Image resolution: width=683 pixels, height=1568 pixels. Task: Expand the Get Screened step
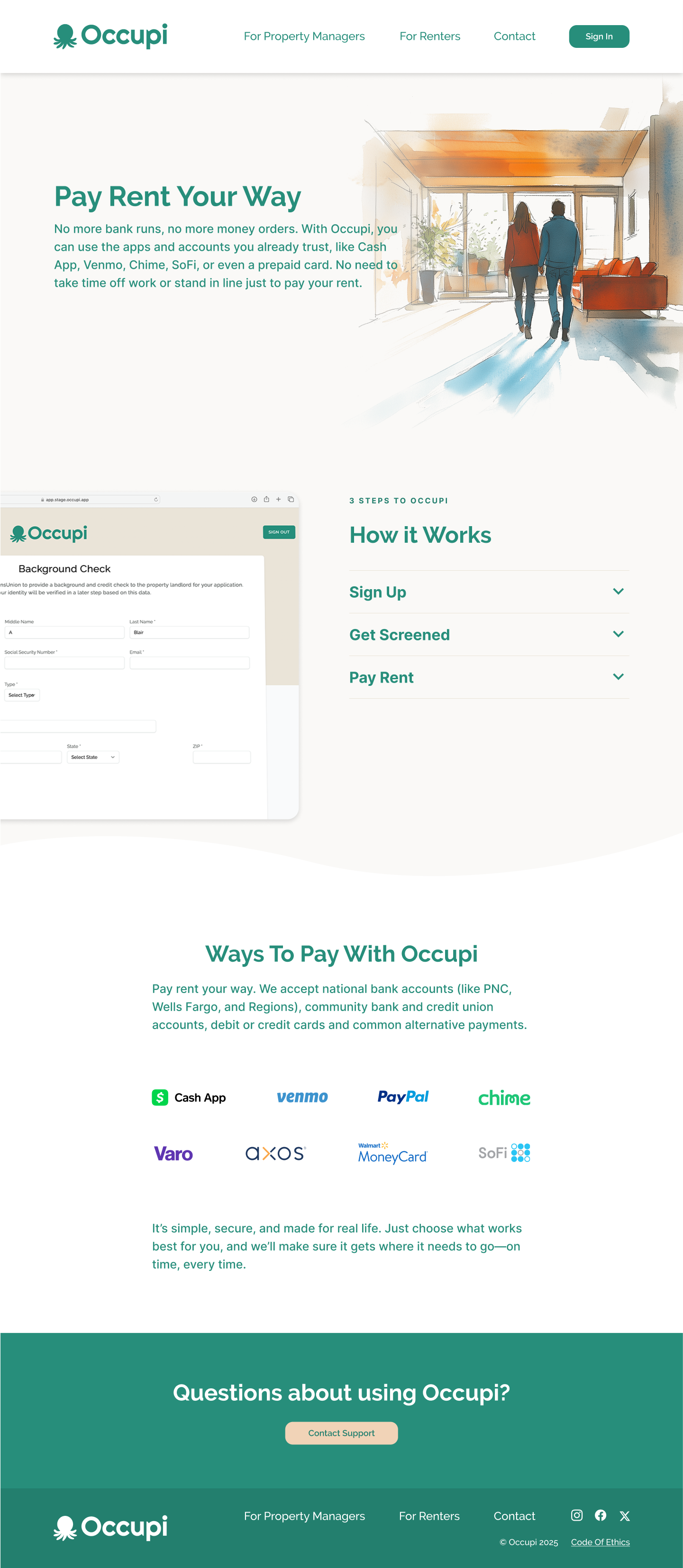click(x=489, y=634)
